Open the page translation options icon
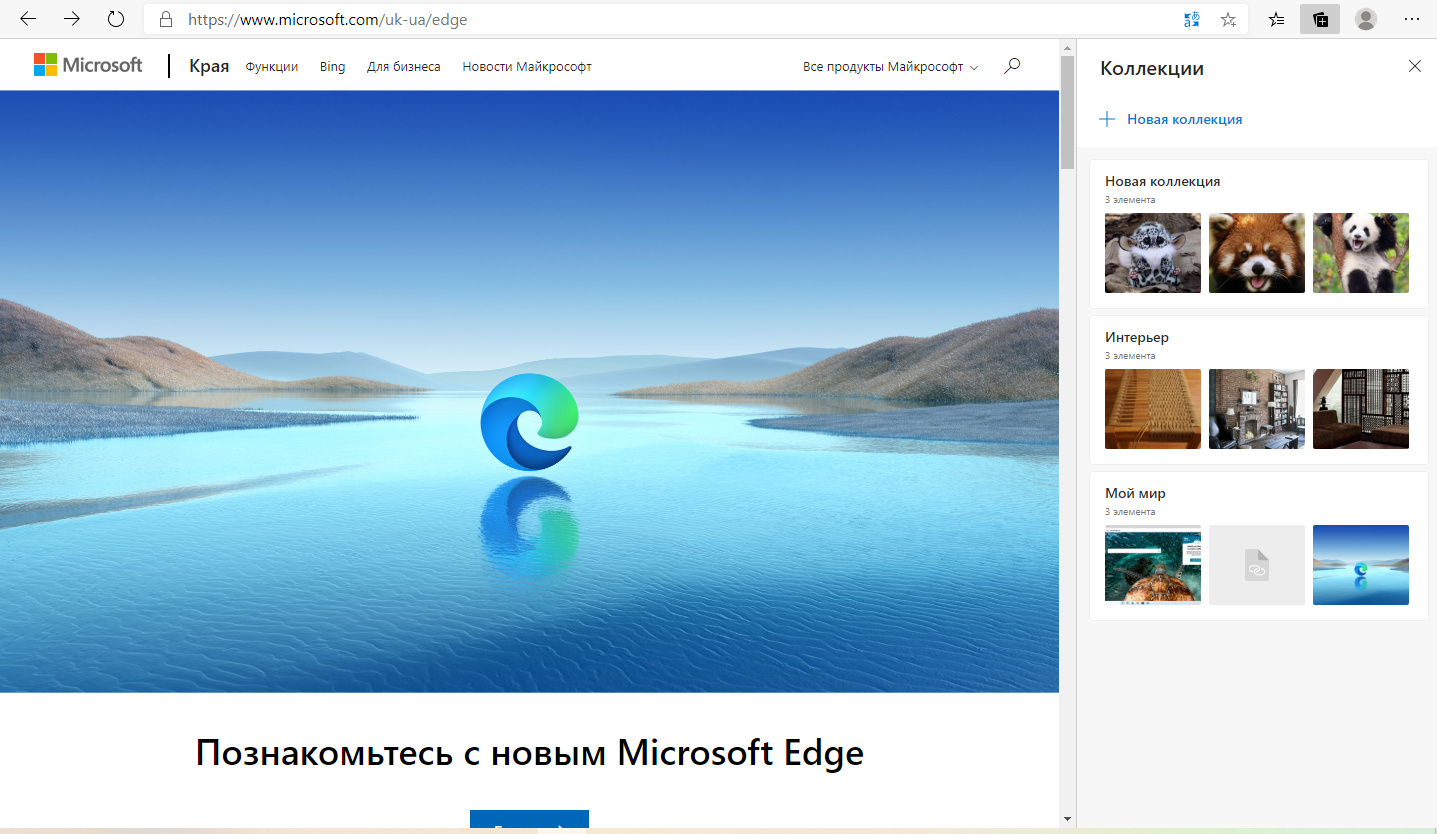1437x834 pixels. coord(1192,19)
